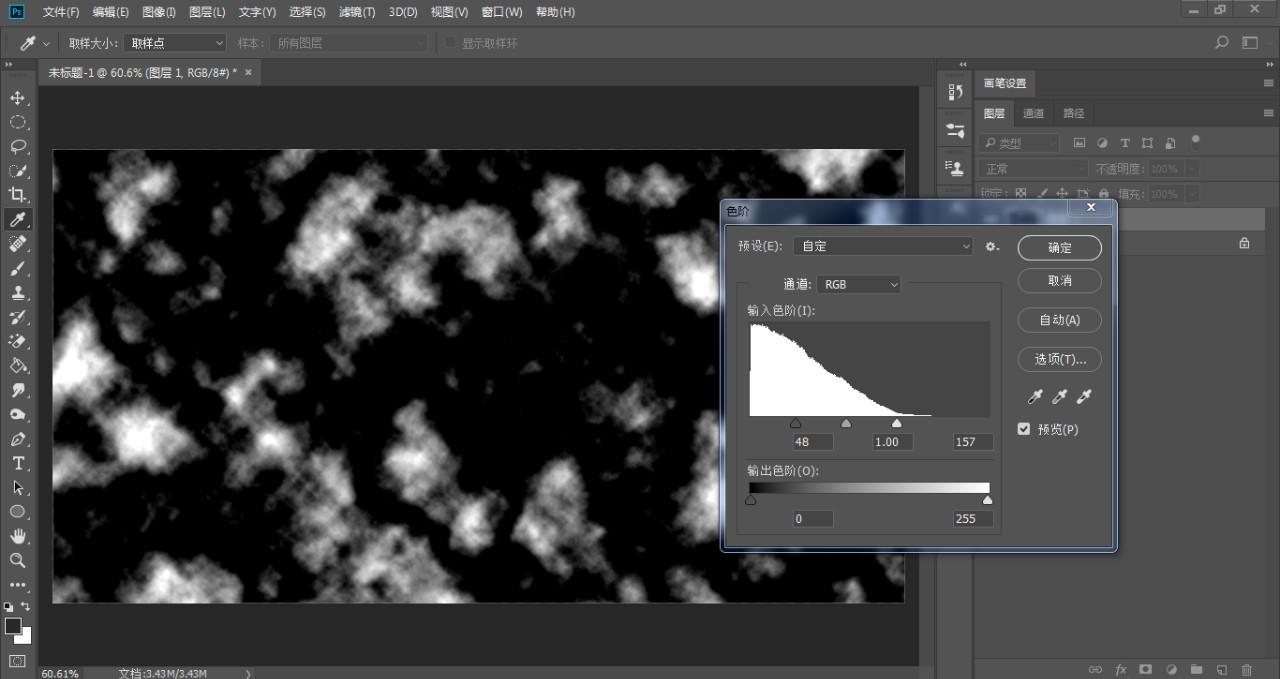This screenshot has width=1280, height=679.
Task: Select the Path Selection tool
Action: [18, 487]
